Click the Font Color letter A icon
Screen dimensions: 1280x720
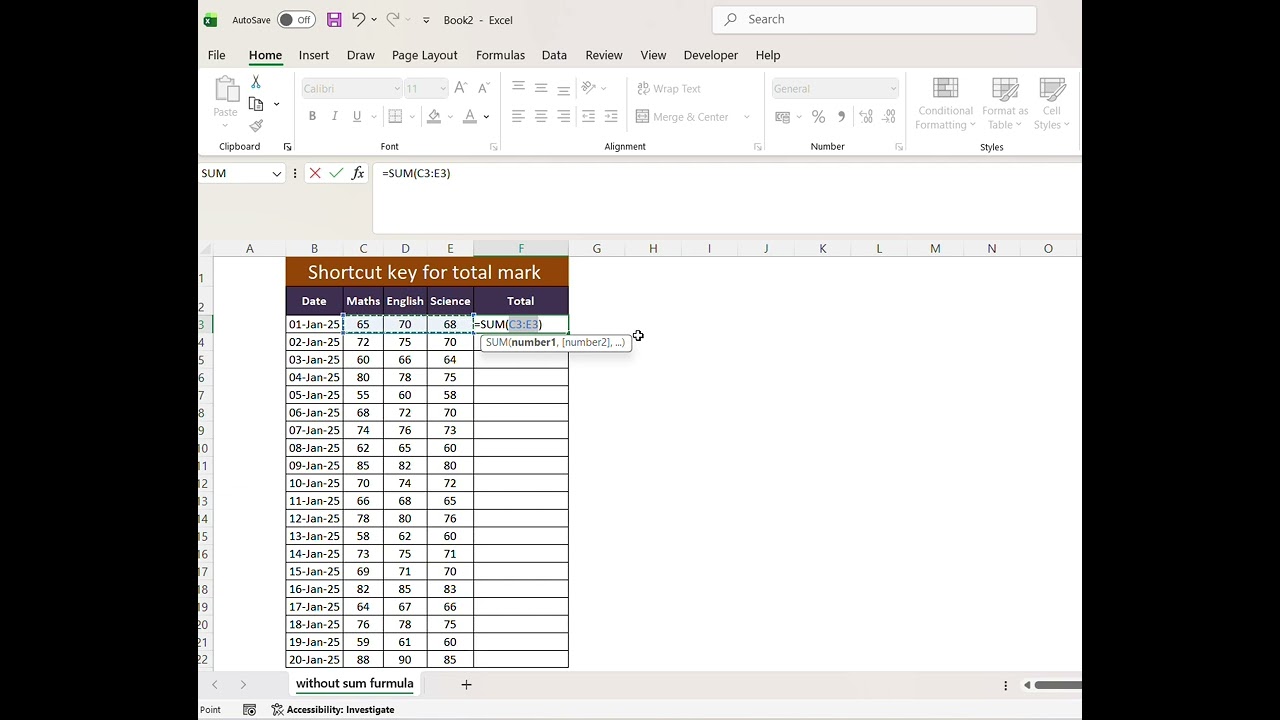tap(470, 116)
